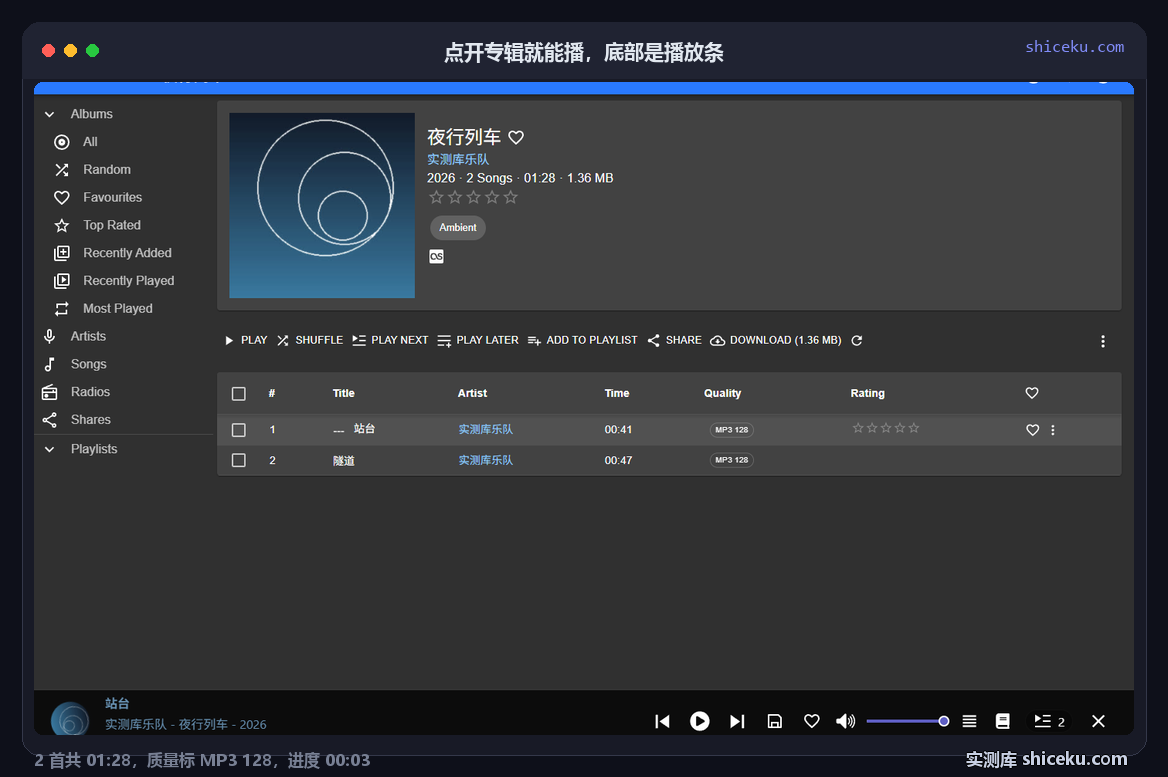Open the book icon in player bar
This screenshot has width=1168, height=777.
(x=1003, y=721)
